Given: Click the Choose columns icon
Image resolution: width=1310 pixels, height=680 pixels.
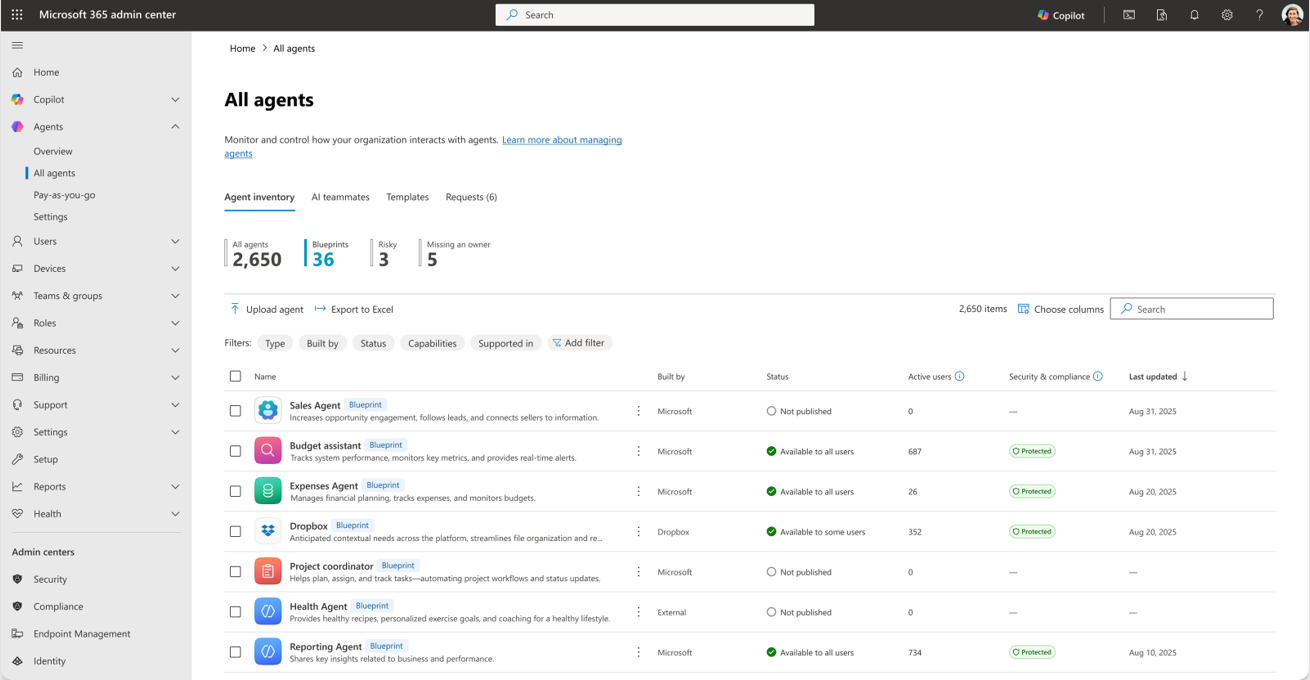Looking at the screenshot, I should point(1022,309).
